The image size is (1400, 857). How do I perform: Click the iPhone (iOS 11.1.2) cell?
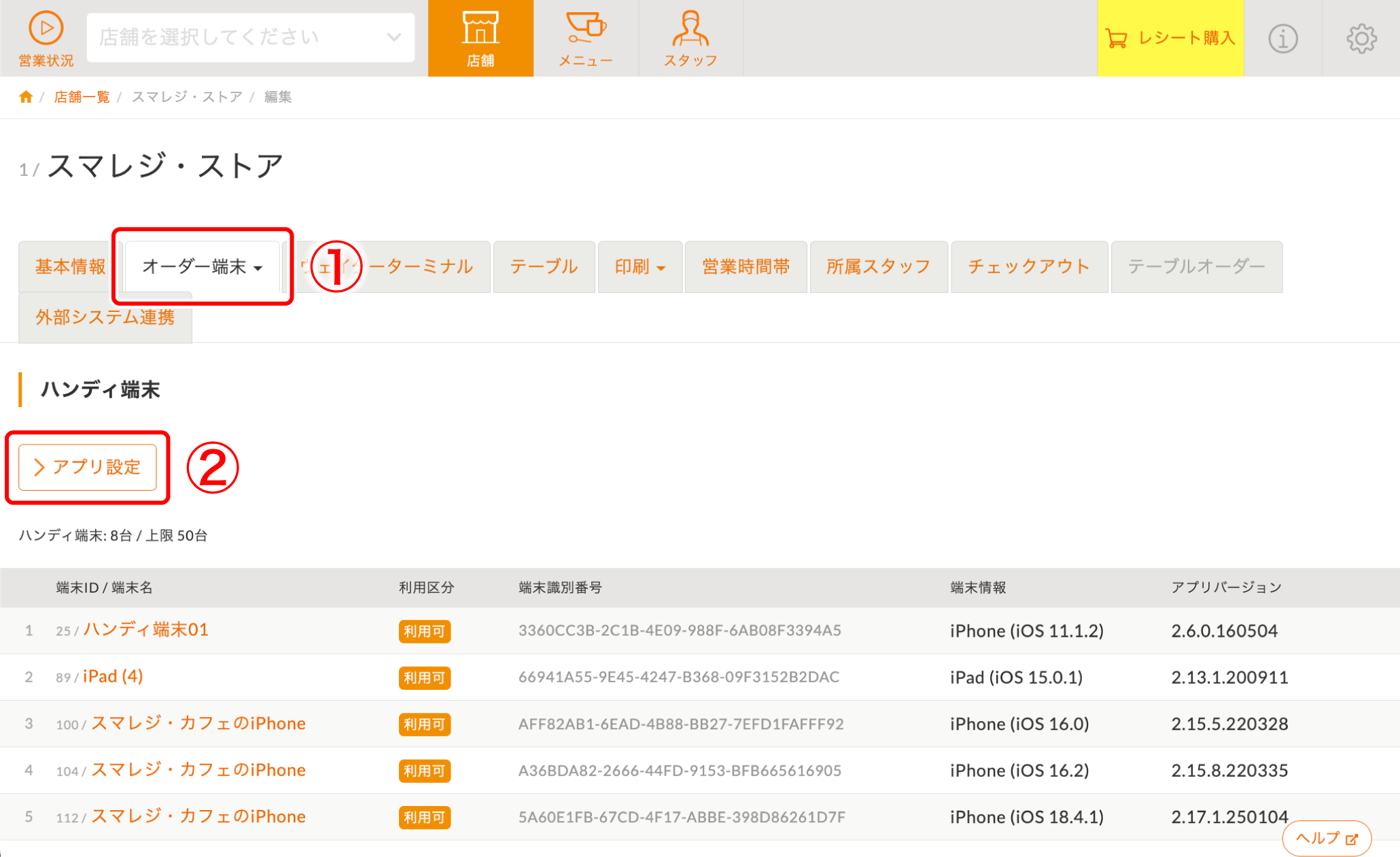click(x=1027, y=631)
